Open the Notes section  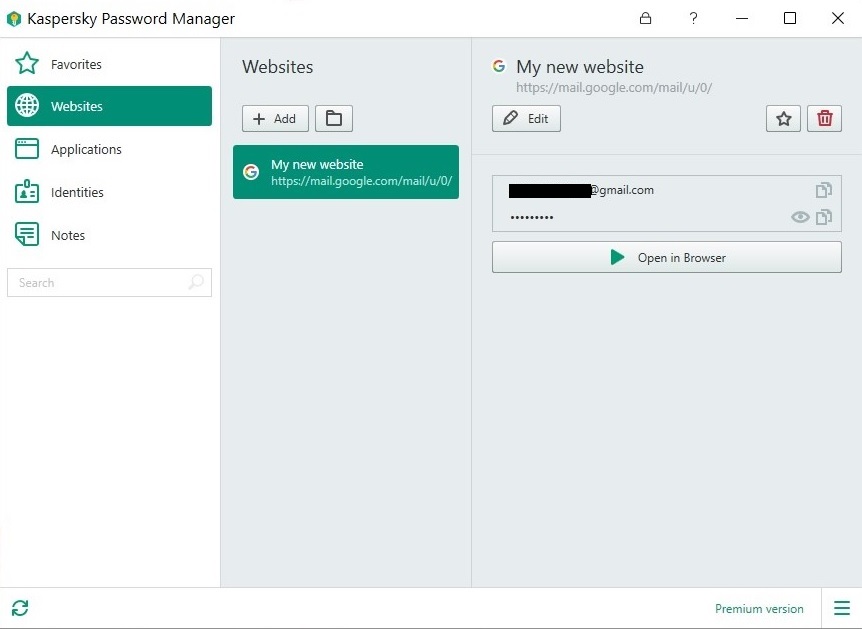point(109,235)
